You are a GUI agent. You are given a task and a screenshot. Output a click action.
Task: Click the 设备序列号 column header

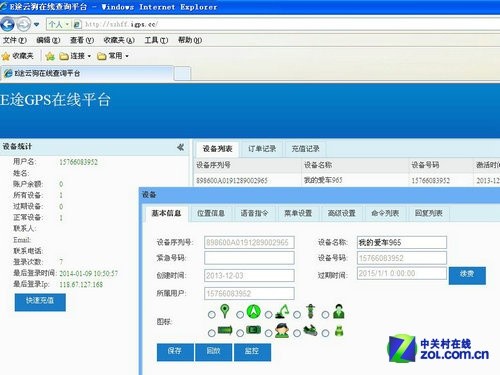pos(248,165)
